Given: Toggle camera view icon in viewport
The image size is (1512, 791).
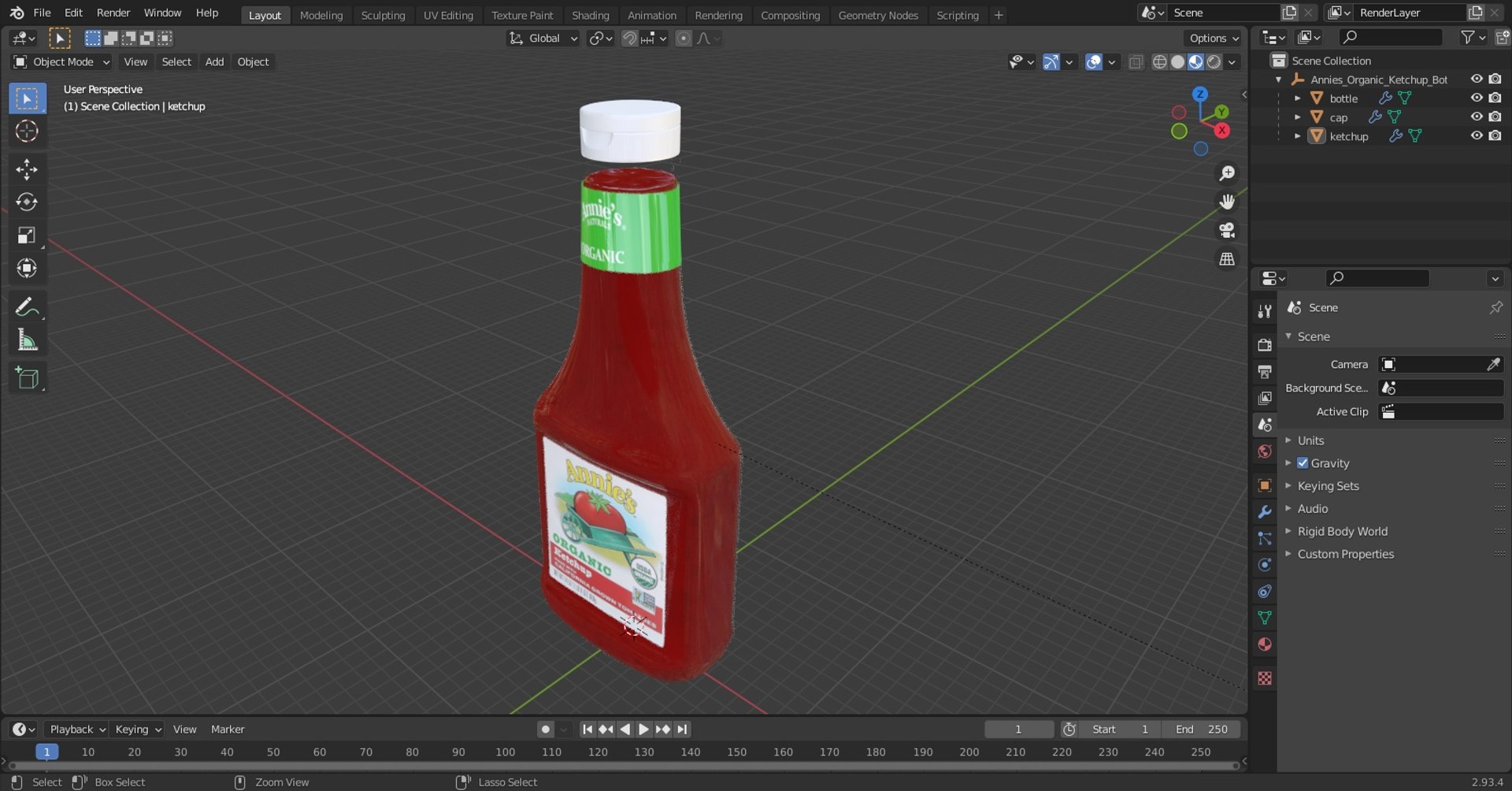Looking at the screenshot, I should (x=1227, y=230).
